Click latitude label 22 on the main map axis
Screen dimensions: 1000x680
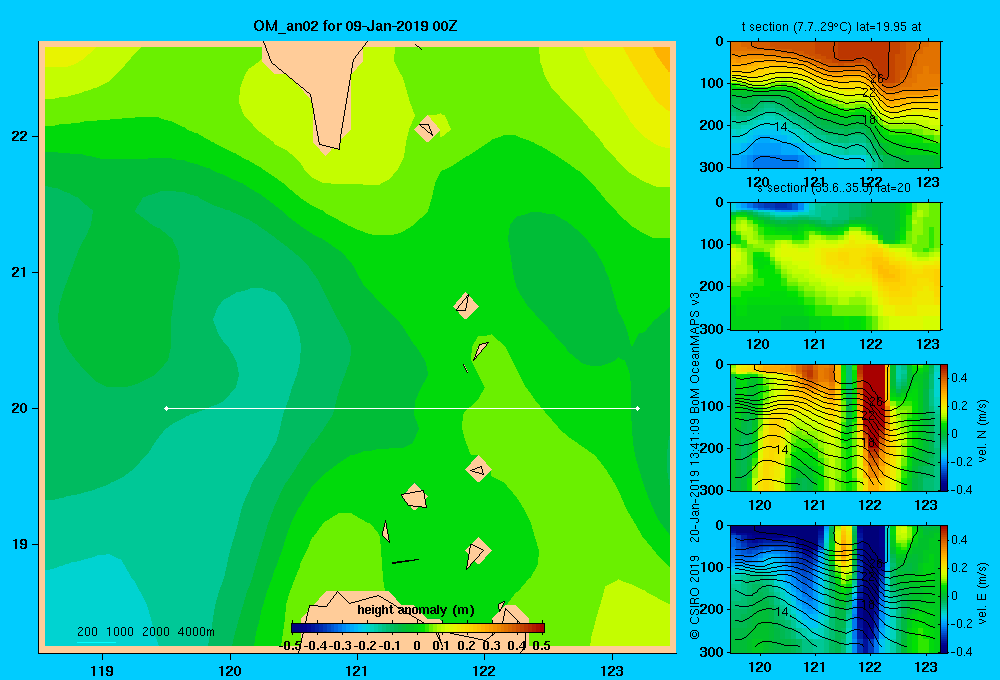[x=20, y=137]
